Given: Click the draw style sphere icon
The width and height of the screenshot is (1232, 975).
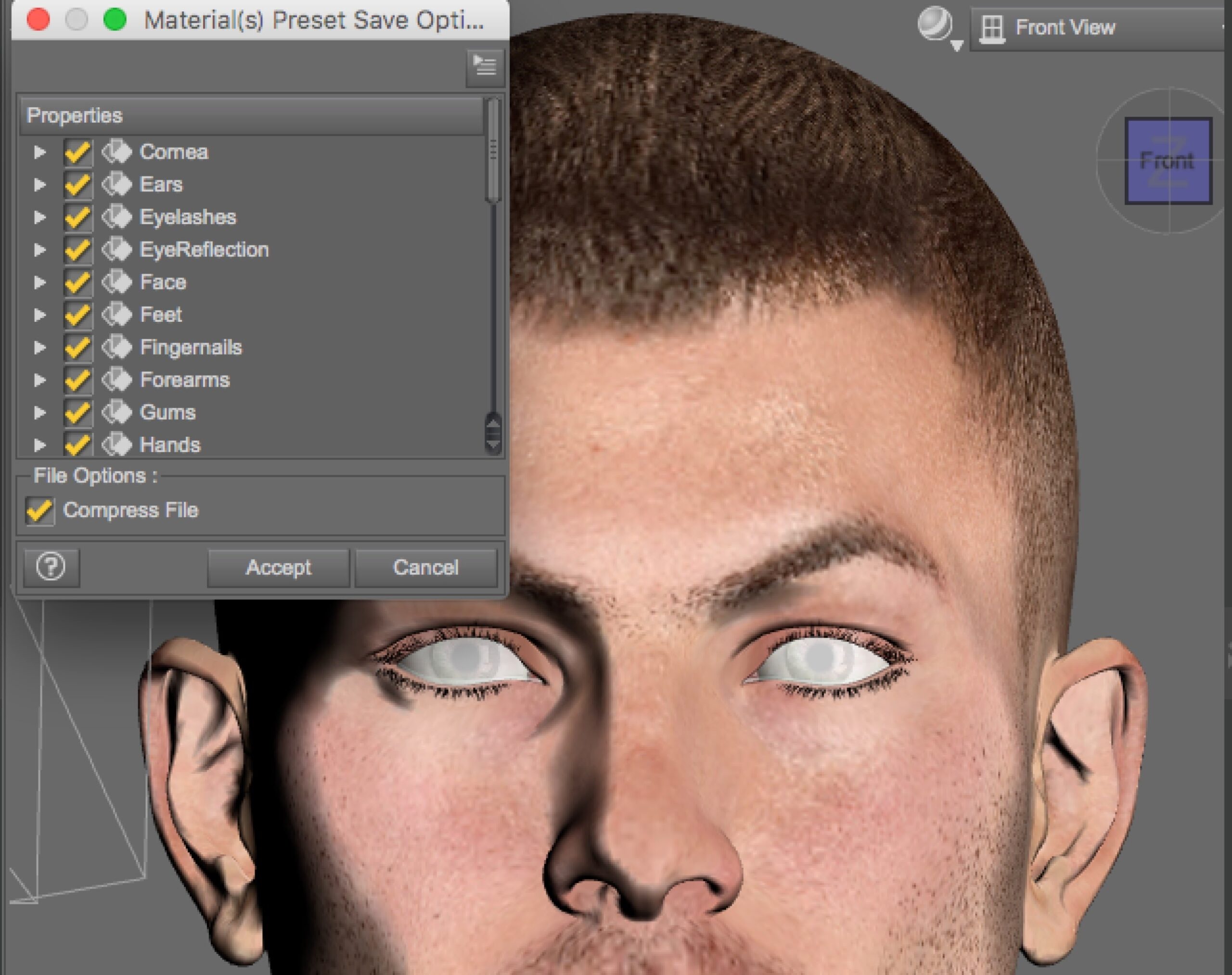Looking at the screenshot, I should 935,25.
